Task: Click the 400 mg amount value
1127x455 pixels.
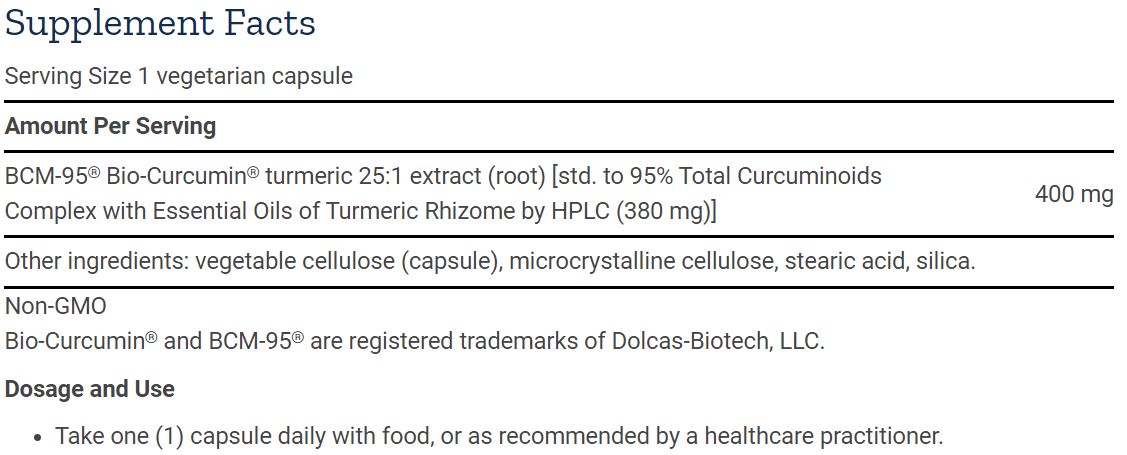Action: 1074,194
